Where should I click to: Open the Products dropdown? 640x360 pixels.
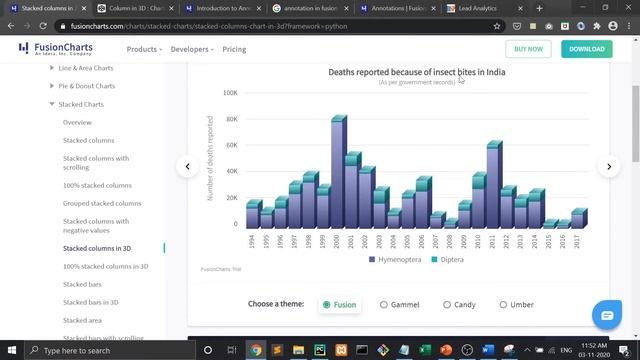[x=144, y=49]
